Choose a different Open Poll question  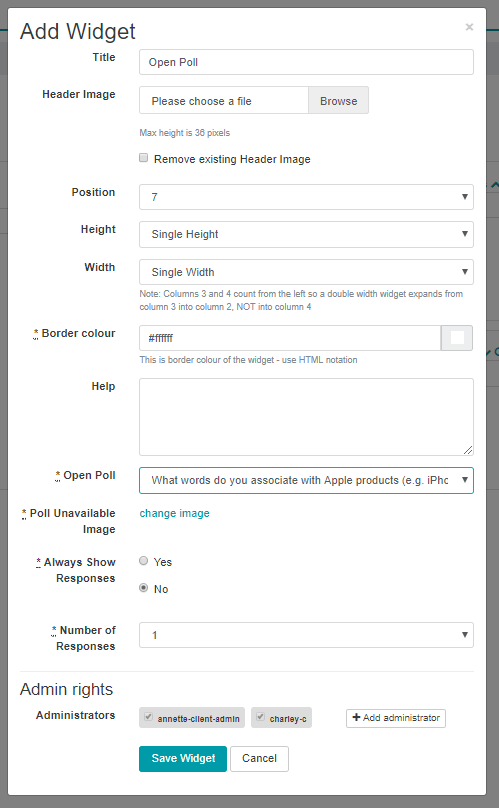tap(306, 480)
